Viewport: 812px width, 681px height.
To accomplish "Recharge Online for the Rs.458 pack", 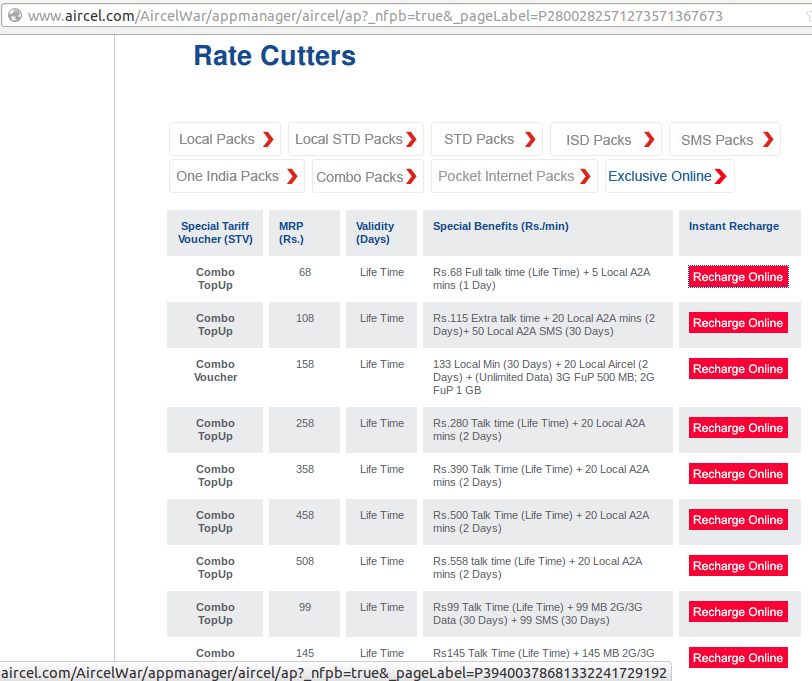I will click(x=738, y=520).
